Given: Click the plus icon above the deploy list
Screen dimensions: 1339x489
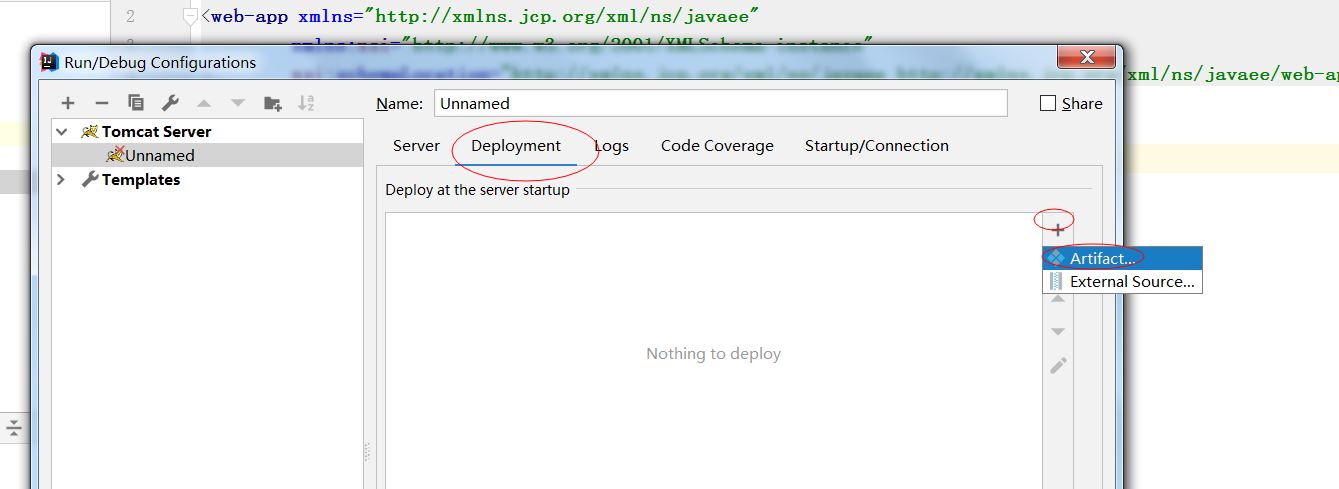Looking at the screenshot, I should pyautogui.click(x=1058, y=229).
